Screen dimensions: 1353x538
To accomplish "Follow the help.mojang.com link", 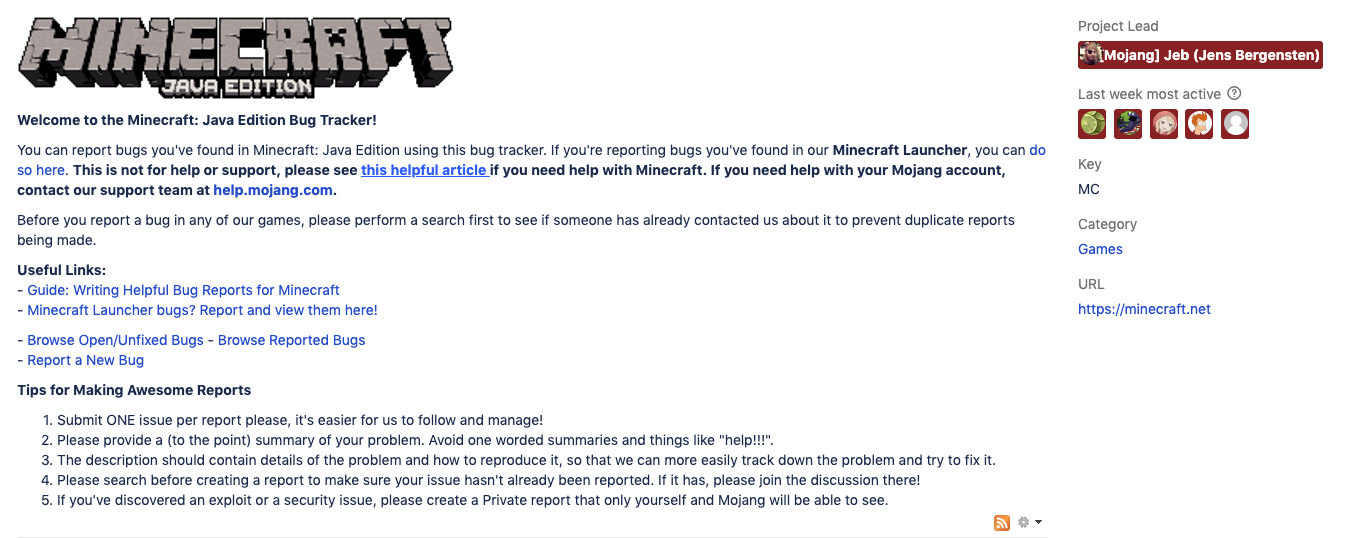I will (272, 190).
